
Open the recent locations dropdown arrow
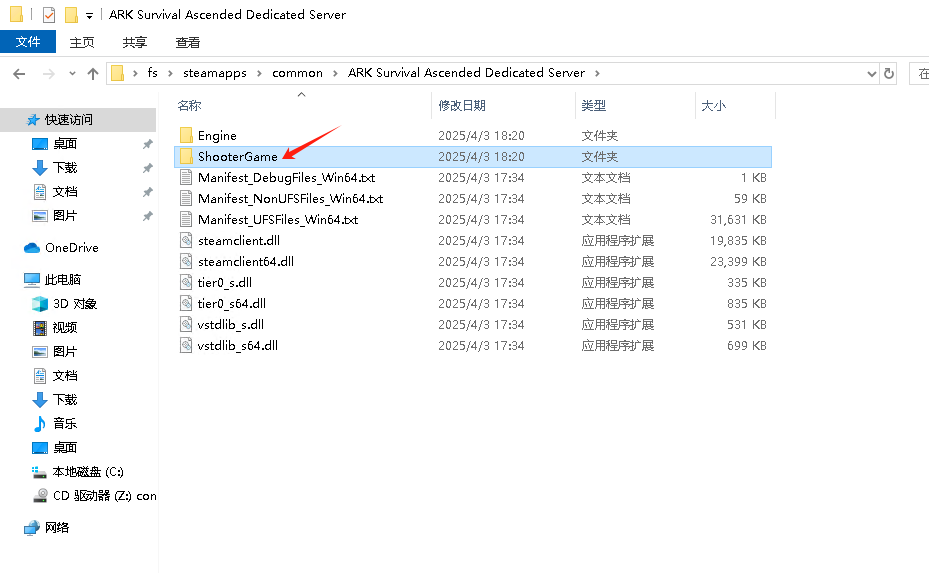pos(72,73)
